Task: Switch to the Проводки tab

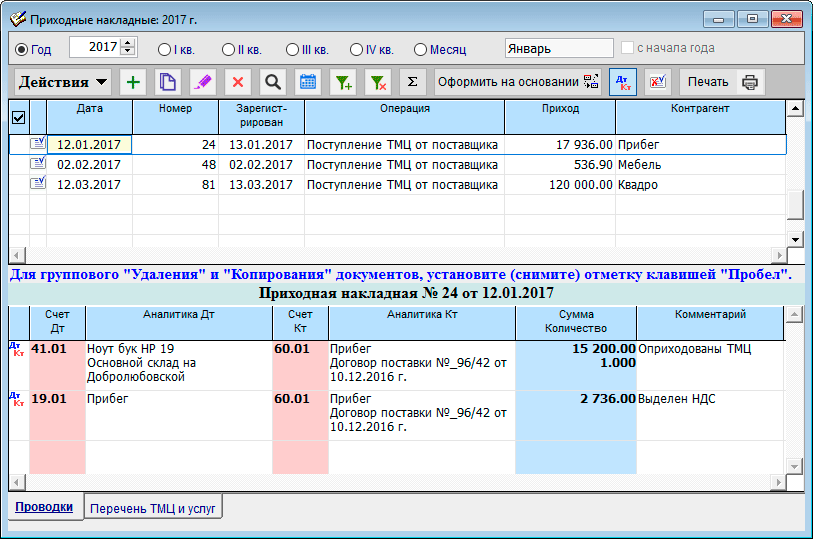Action: [44, 507]
